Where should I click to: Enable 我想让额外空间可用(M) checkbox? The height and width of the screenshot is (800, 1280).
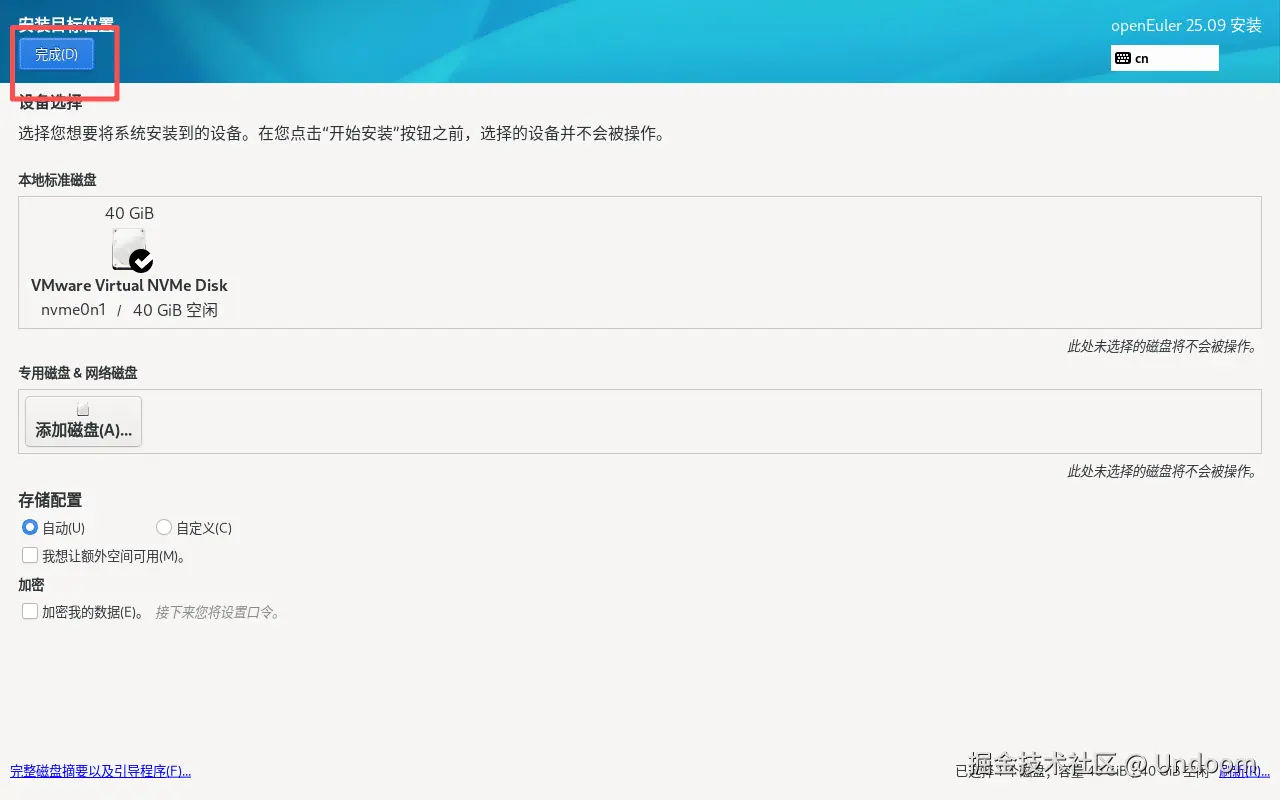point(30,555)
